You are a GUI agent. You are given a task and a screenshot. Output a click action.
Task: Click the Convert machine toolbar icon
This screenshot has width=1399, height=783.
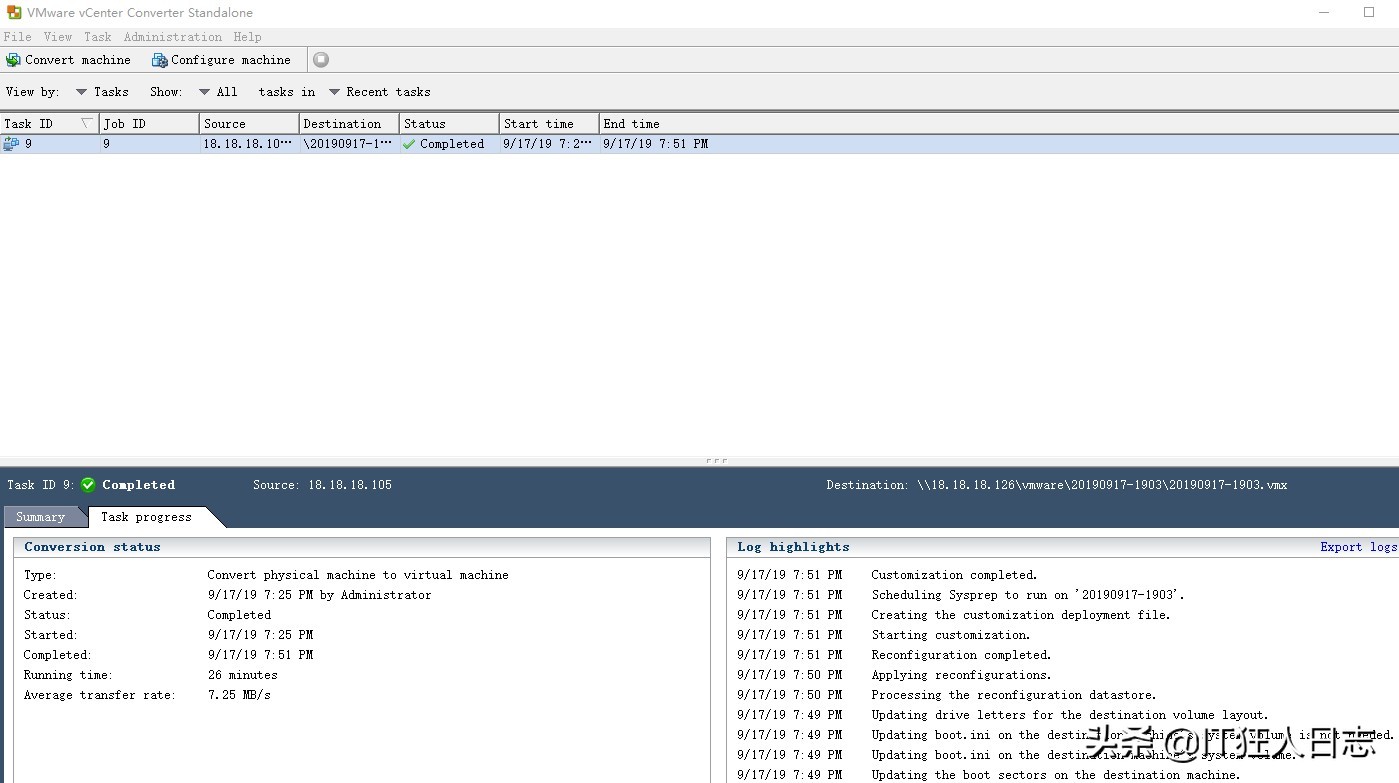tap(13, 60)
